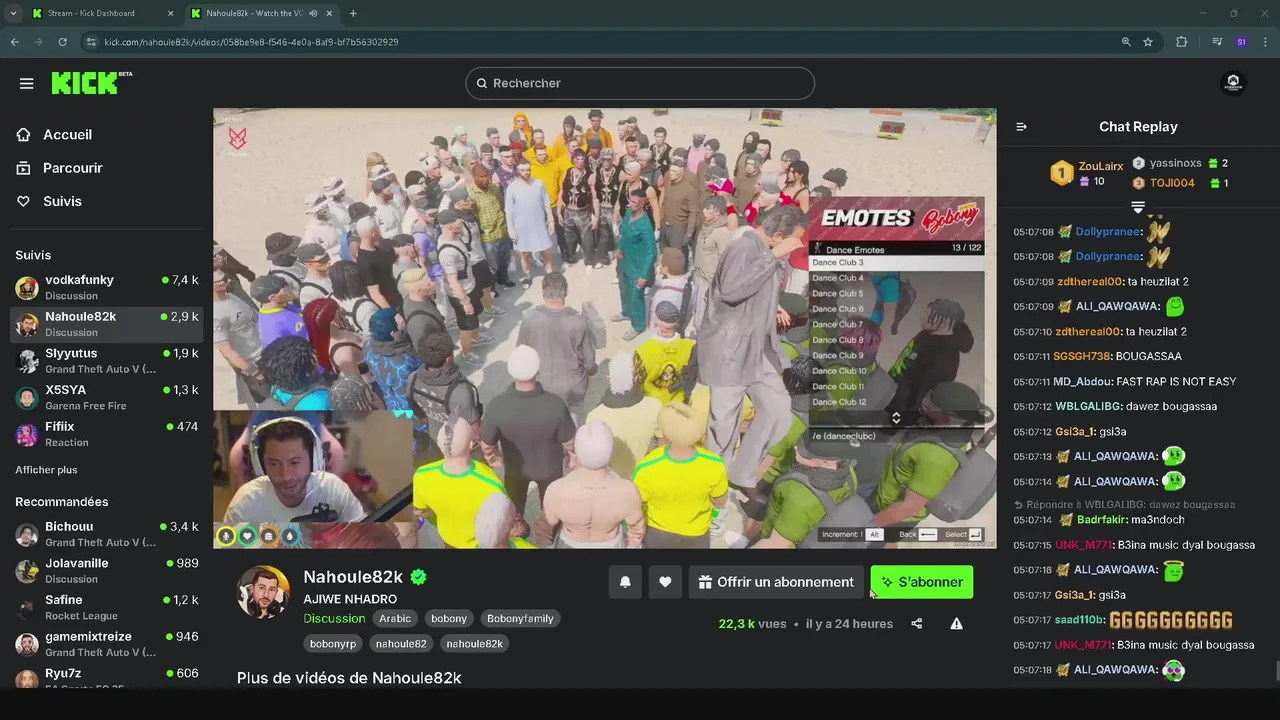This screenshot has height=720, width=1280.
Task: Open the Chrome profile S1 avatar
Action: tap(1242, 42)
